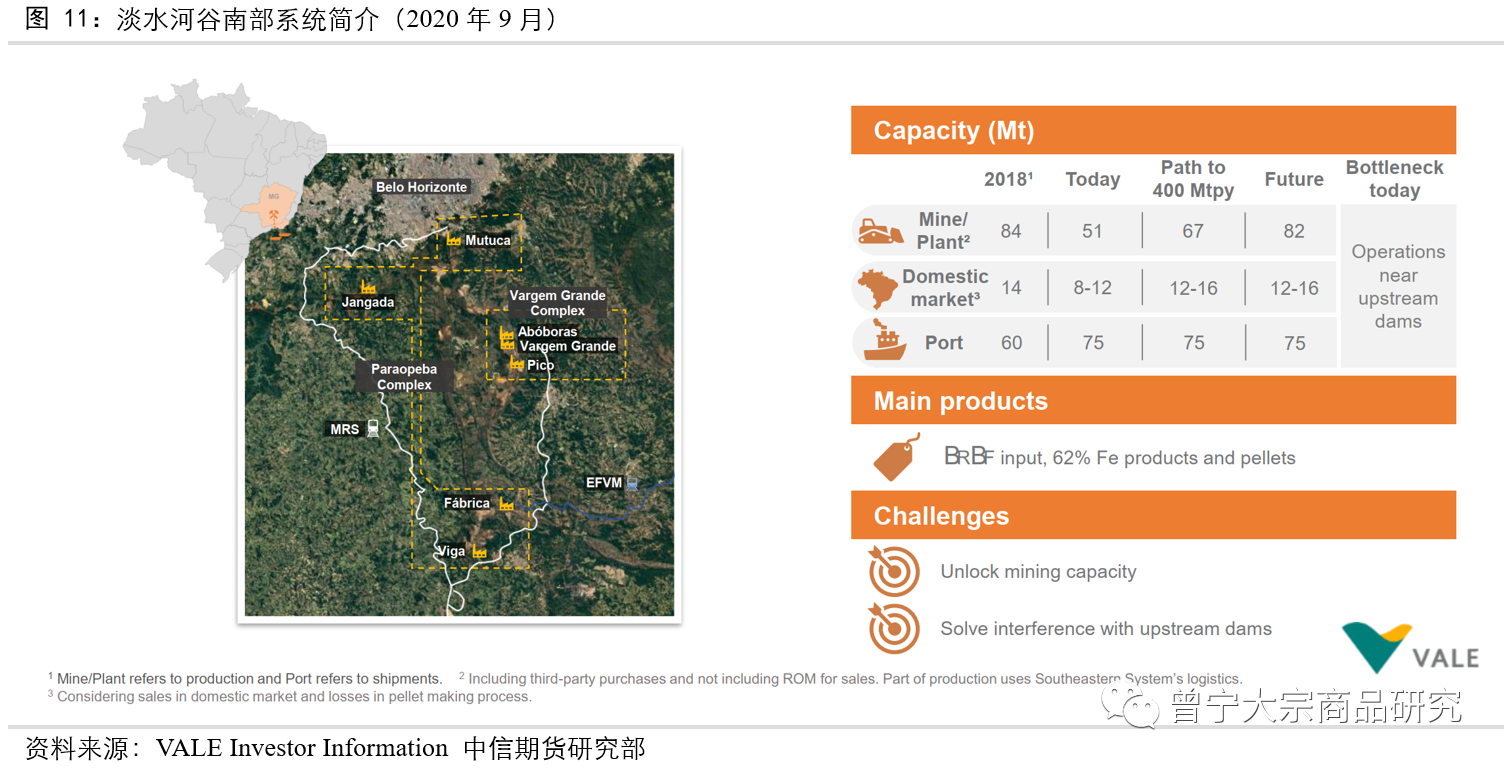Click footnote 3 about domestic market sales

(290, 696)
